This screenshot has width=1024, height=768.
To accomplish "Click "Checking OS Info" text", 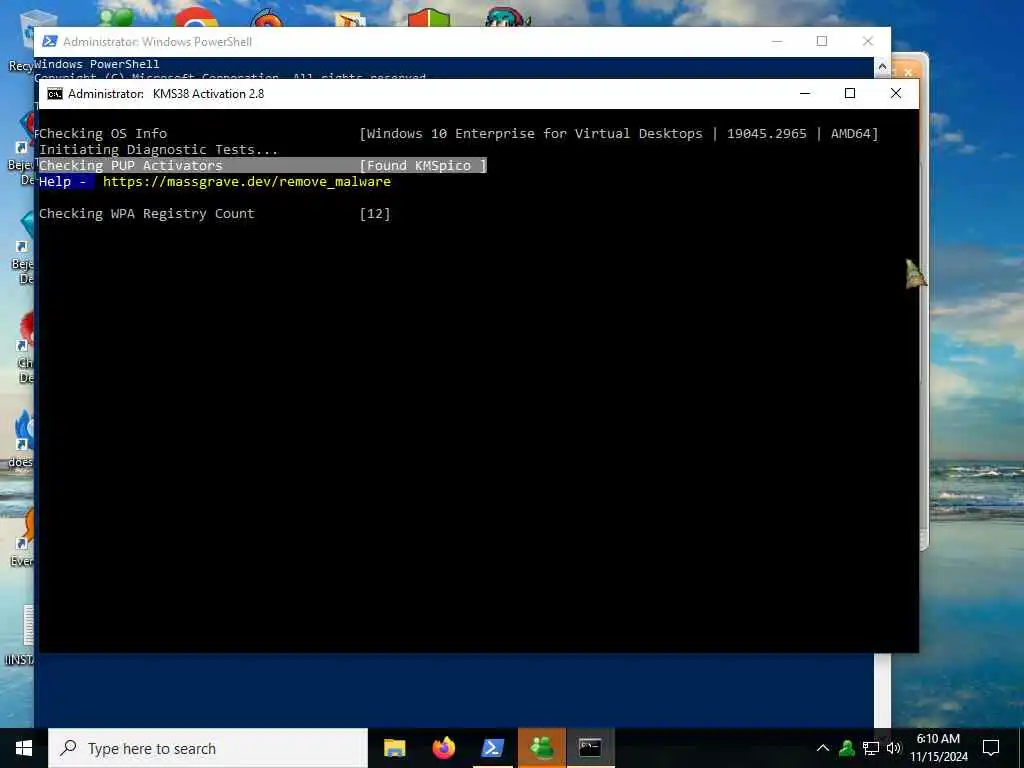I will (x=103, y=134).
